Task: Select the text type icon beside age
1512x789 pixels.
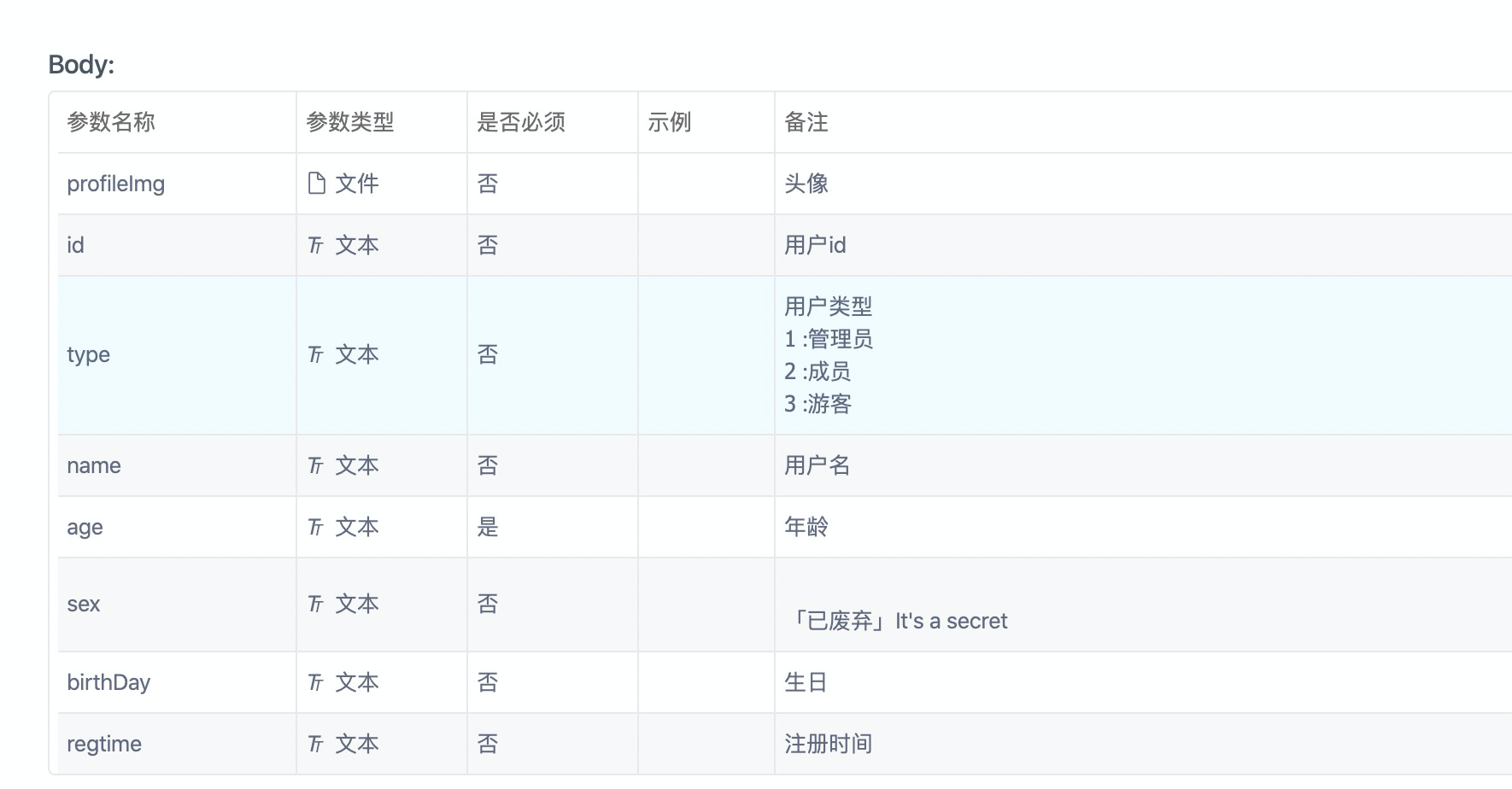Action: coord(315,526)
